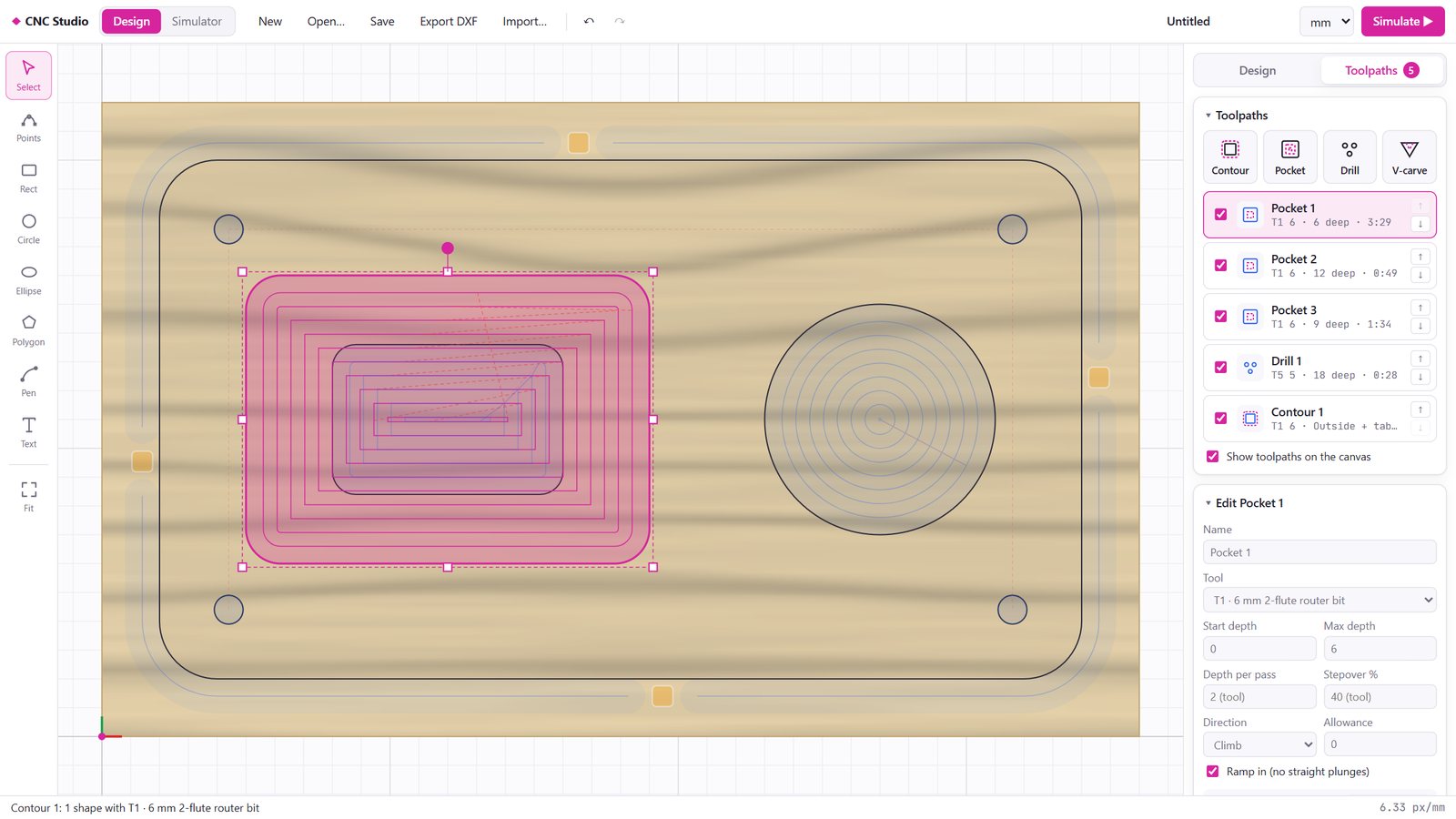Disable the Pocket 1 toolpath checkbox
This screenshot has height=819, width=1456.
1220,215
